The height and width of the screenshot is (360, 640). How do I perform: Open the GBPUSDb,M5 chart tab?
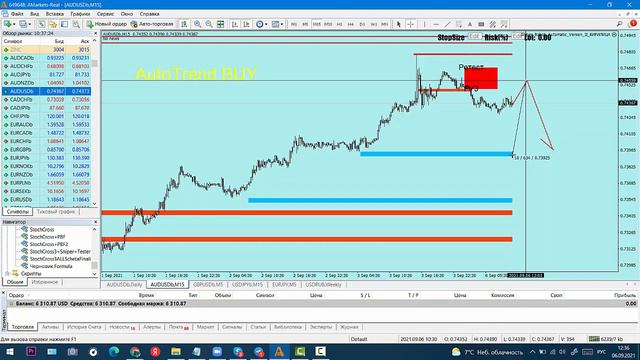tap(208, 284)
